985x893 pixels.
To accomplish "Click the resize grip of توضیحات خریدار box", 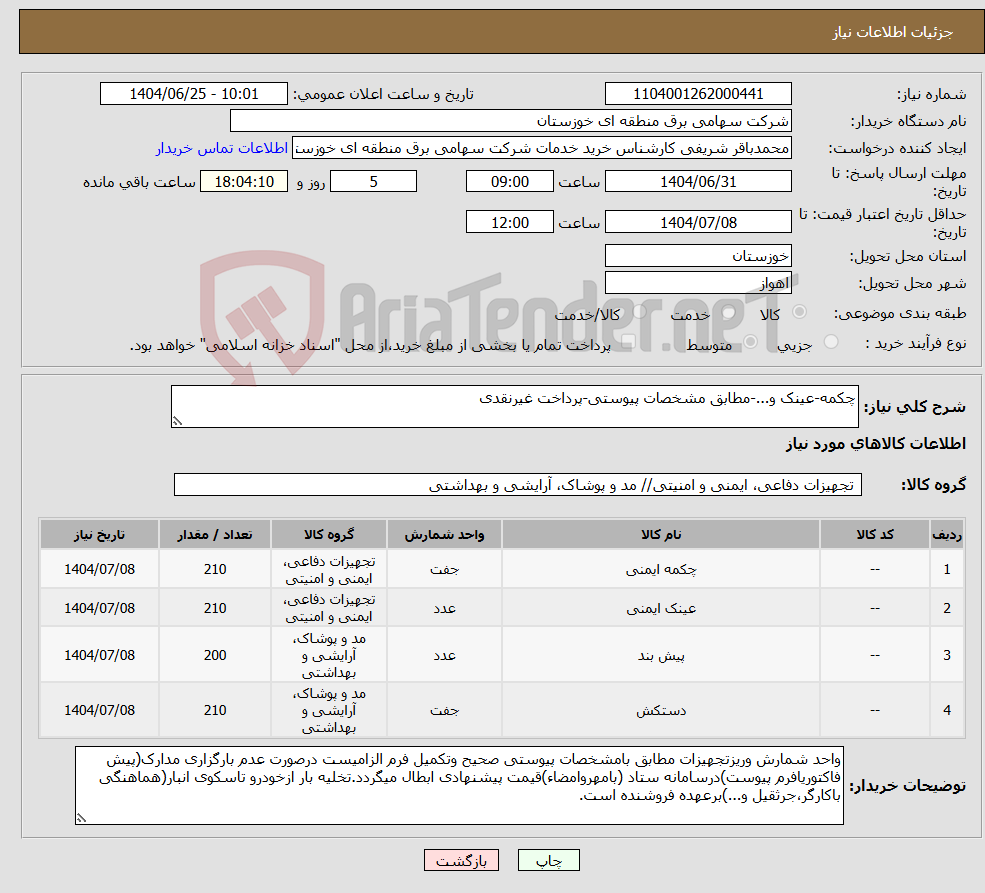I will 84,816.
